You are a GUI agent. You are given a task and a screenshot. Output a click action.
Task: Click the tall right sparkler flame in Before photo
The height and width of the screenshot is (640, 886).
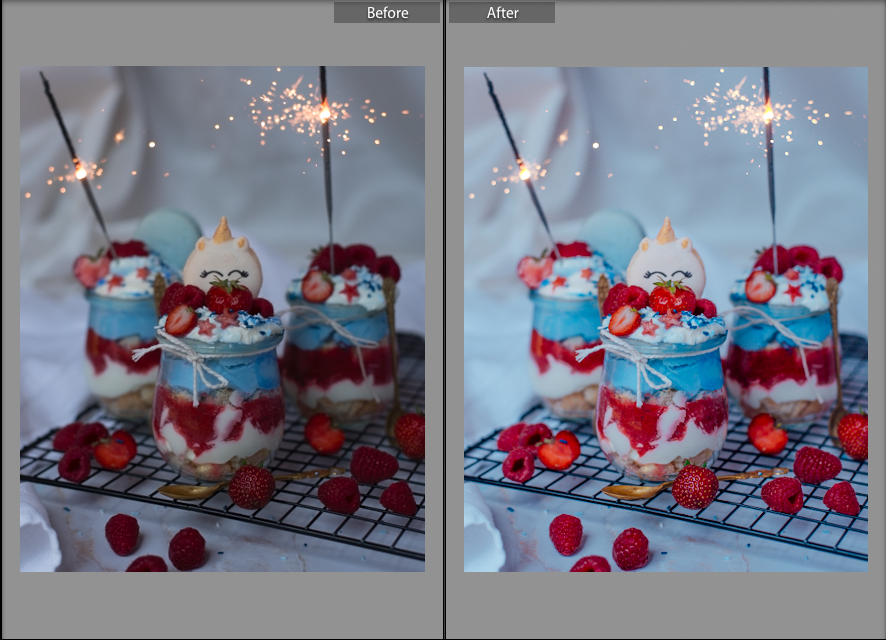(325, 112)
